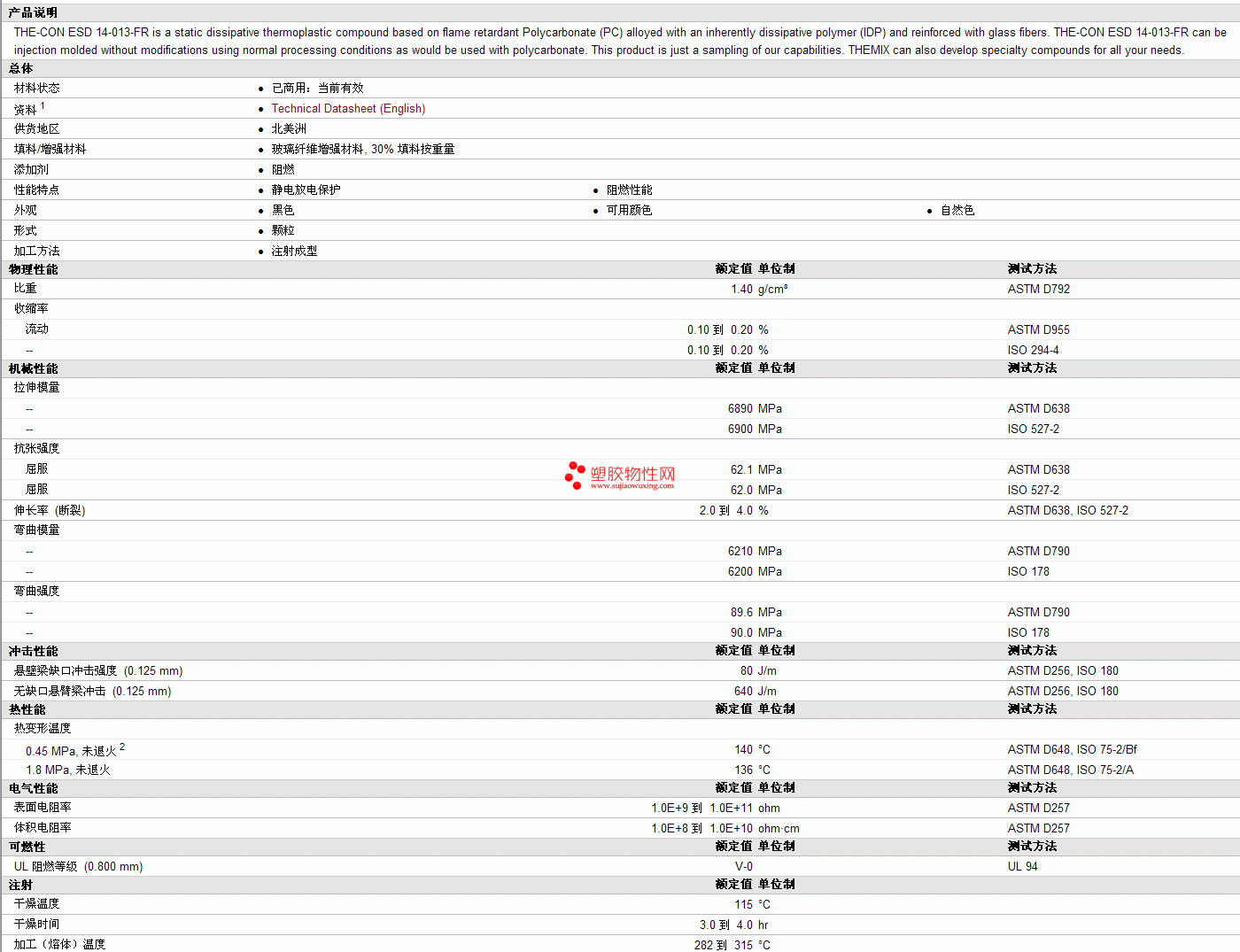Click the value 已商用：当前有效
Image resolution: width=1240 pixels, height=952 pixels.
coord(317,88)
